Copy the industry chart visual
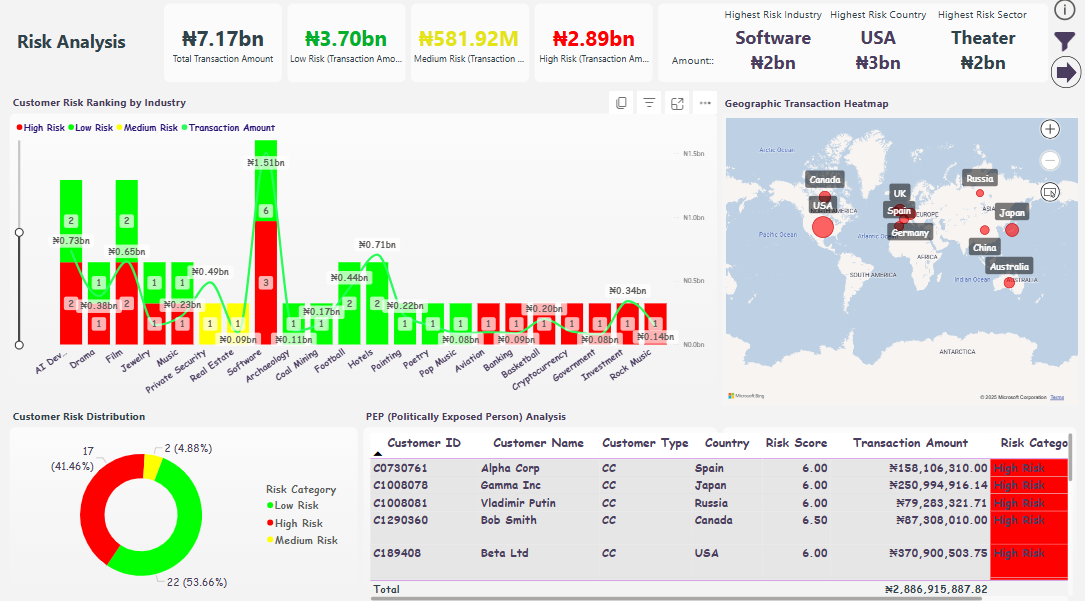The height and width of the screenshot is (601, 1085). [621, 103]
